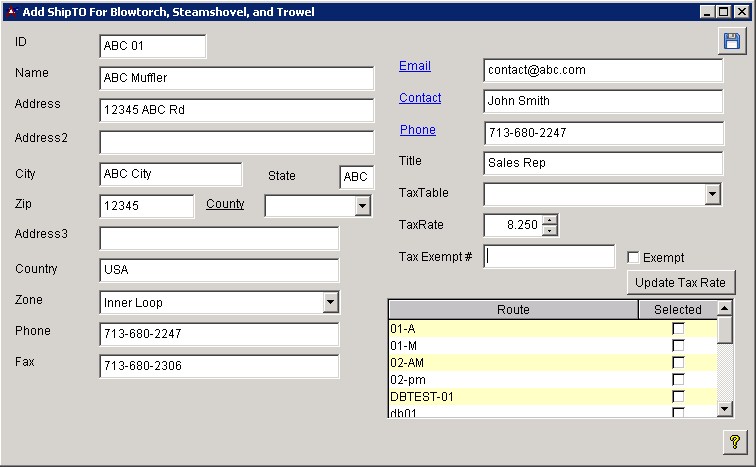
Task: Click the Selected column header
Action: [x=677, y=310]
